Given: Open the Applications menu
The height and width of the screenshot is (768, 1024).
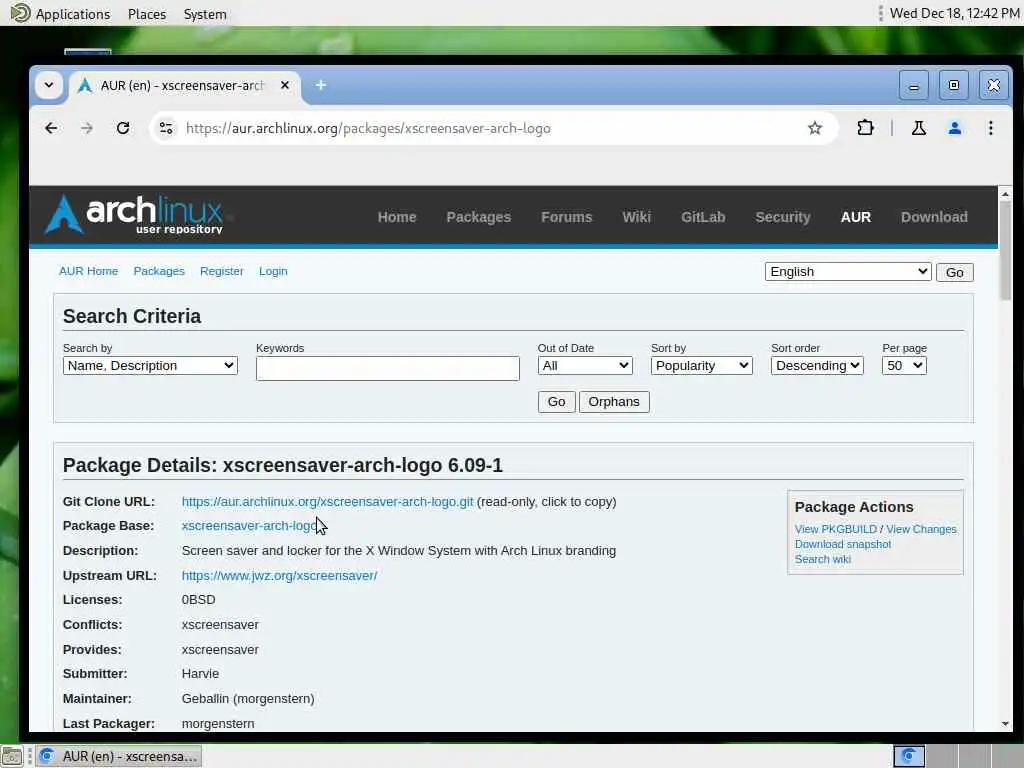Looking at the screenshot, I should tap(72, 14).
